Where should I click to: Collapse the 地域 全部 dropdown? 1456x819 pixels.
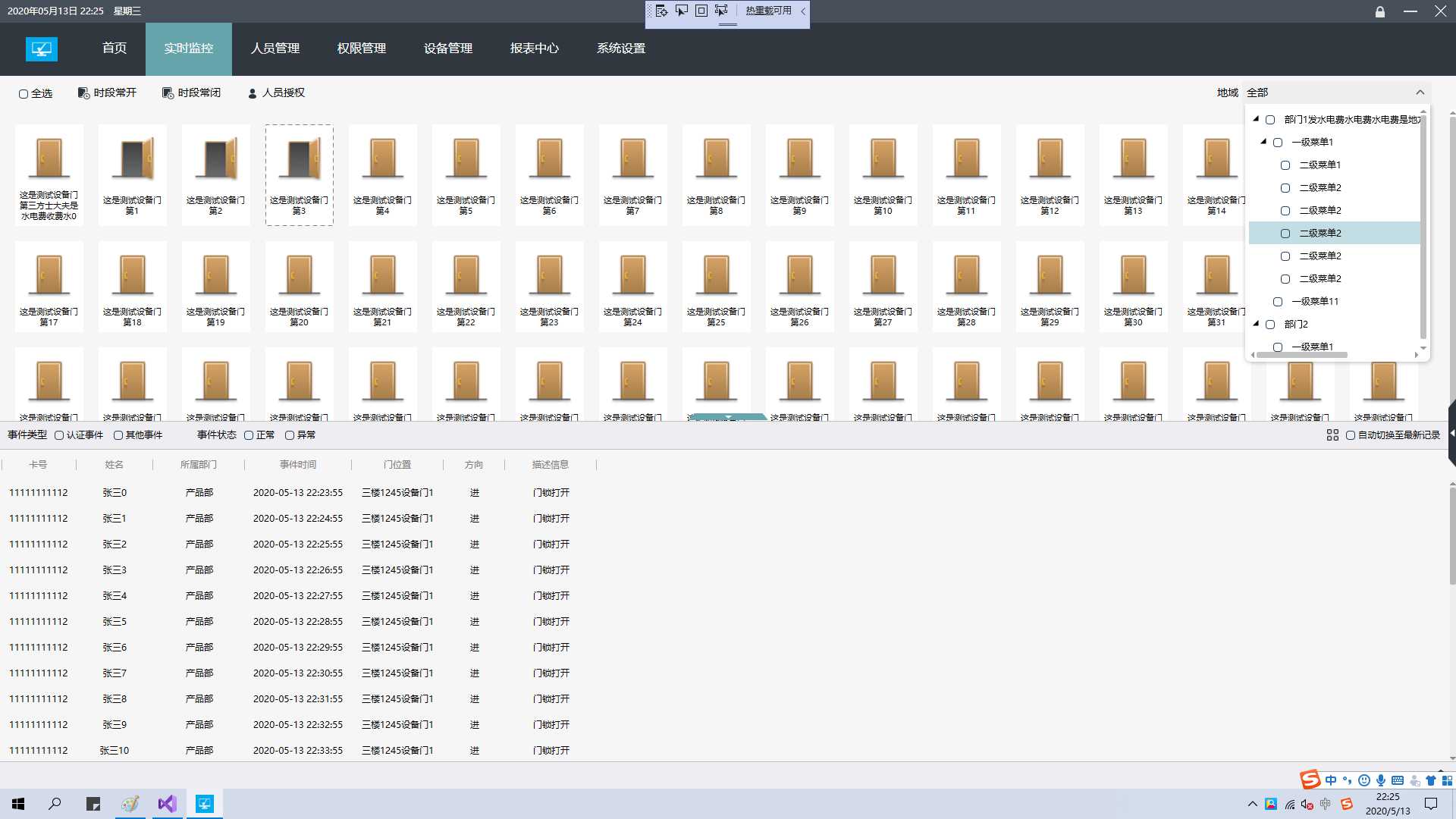coord(1420,93)
